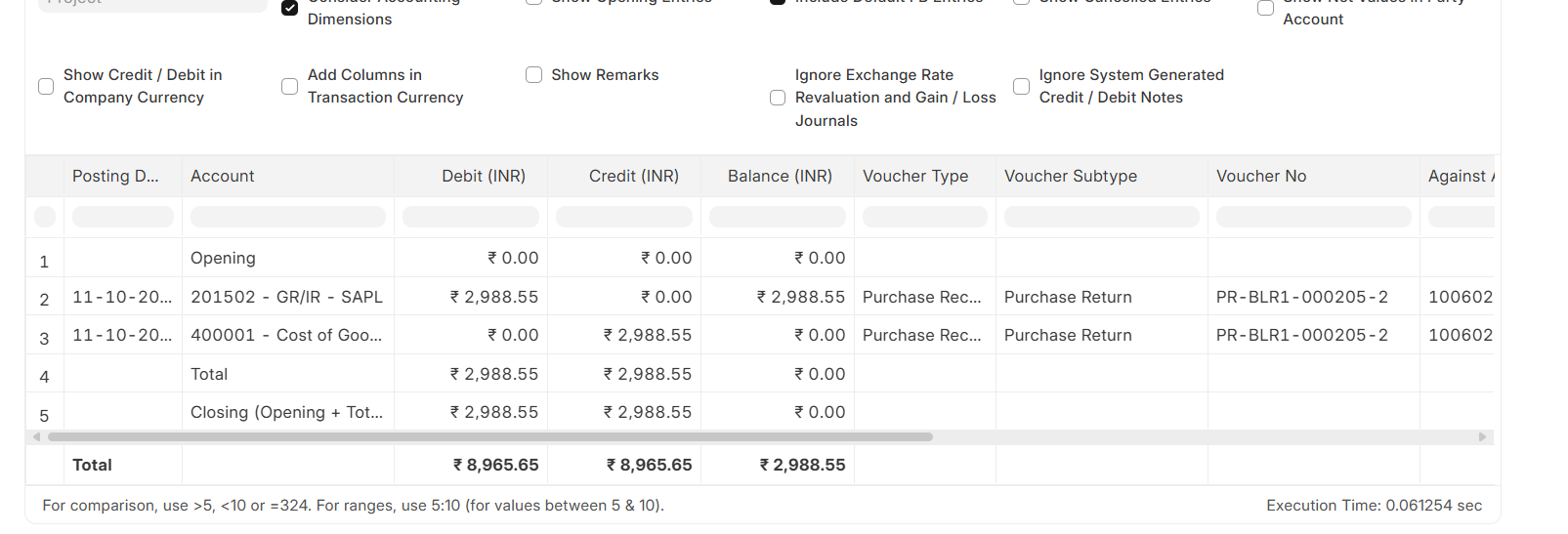Click the Debit (INR) column header
The height and width of the screenshot is (534, 1568).
pyautogui.click(x=483, y=177)
